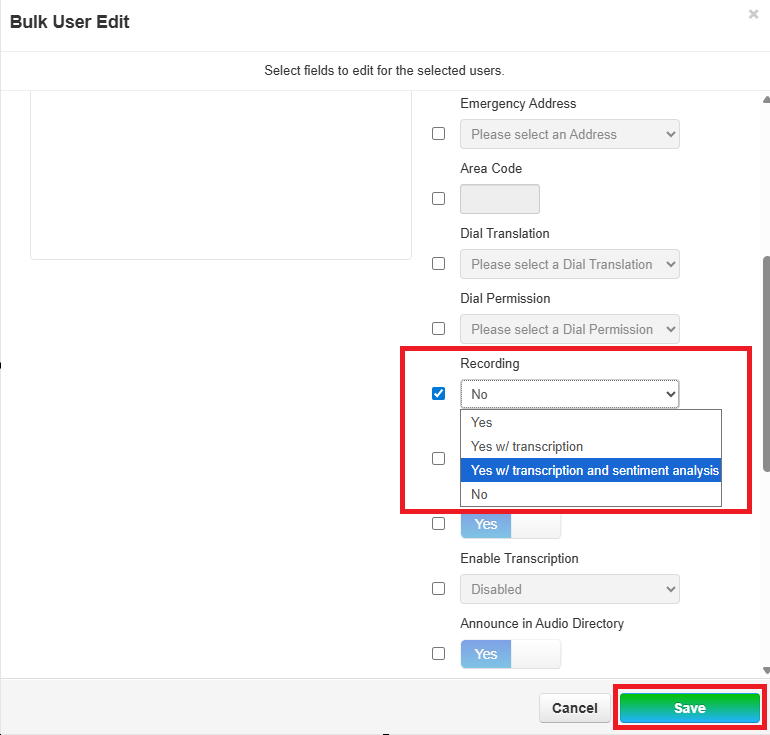Toggle the Announce in Audio Directory switch
The height and width of the screenshot is (735, 770).
click(510, 654)
